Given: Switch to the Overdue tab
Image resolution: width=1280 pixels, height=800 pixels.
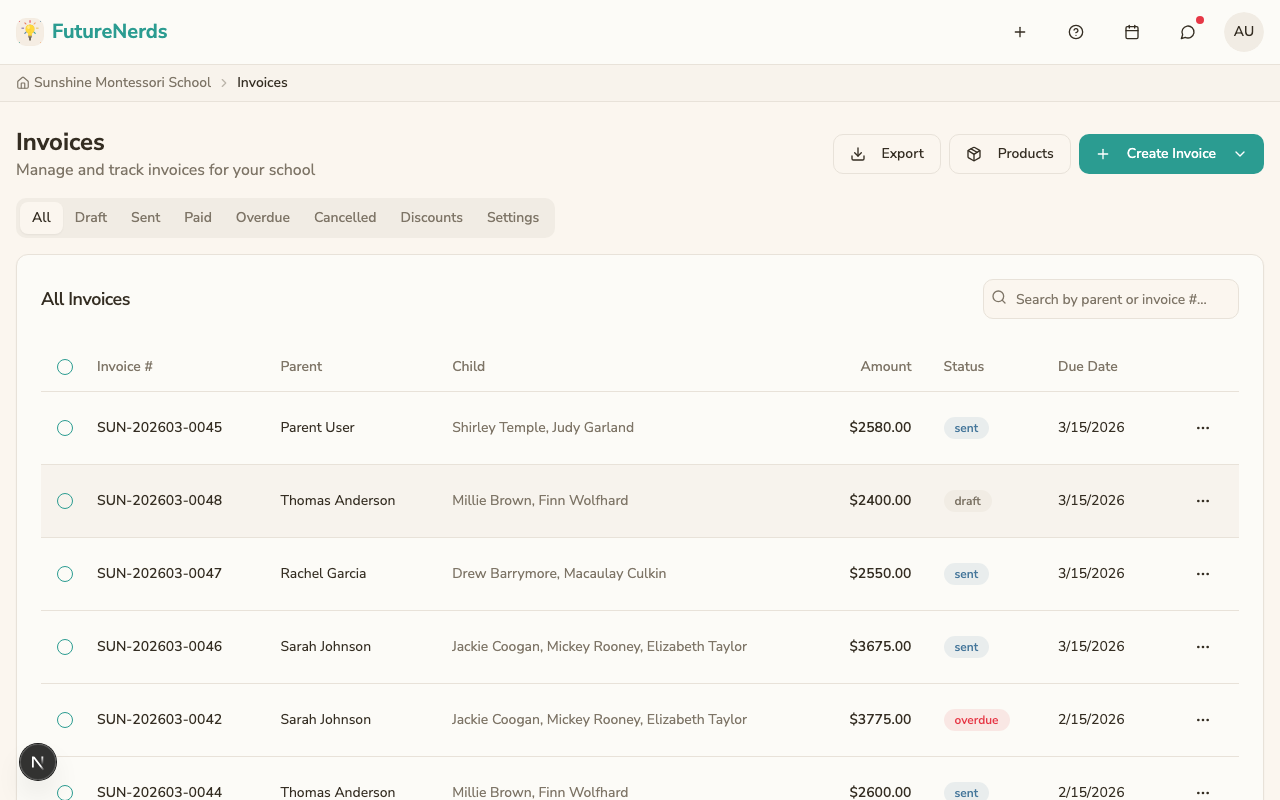Looking at the screenshot, I should coord(262,217).
